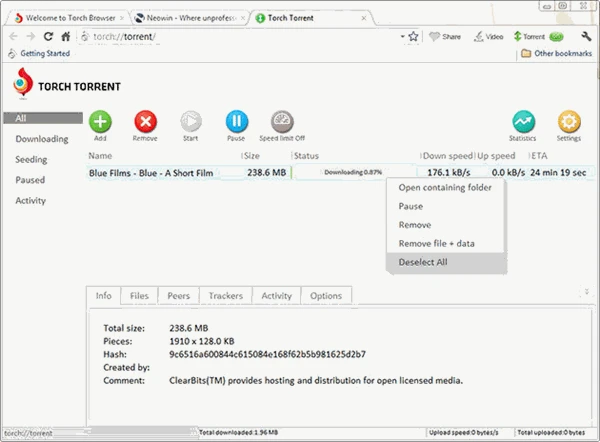This screenshot has height=442, width=600.
Task: Collapse the details panel with chevron
Action: (x=587, y=291)
